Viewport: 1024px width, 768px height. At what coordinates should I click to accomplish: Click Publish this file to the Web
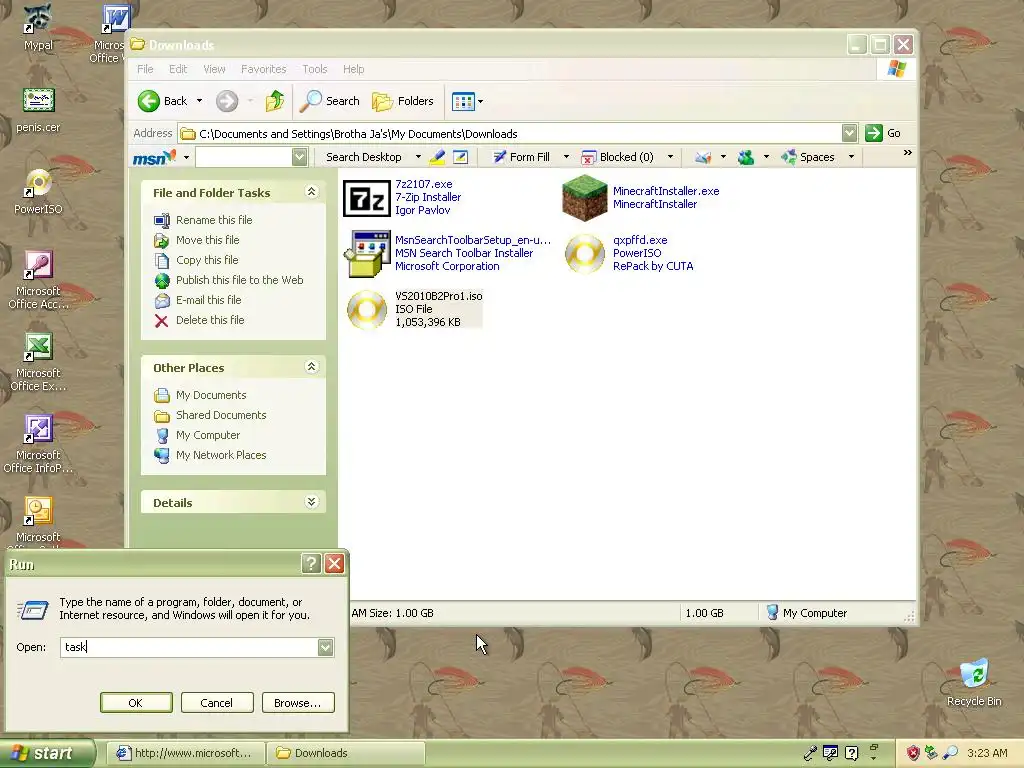coord(240,280)
